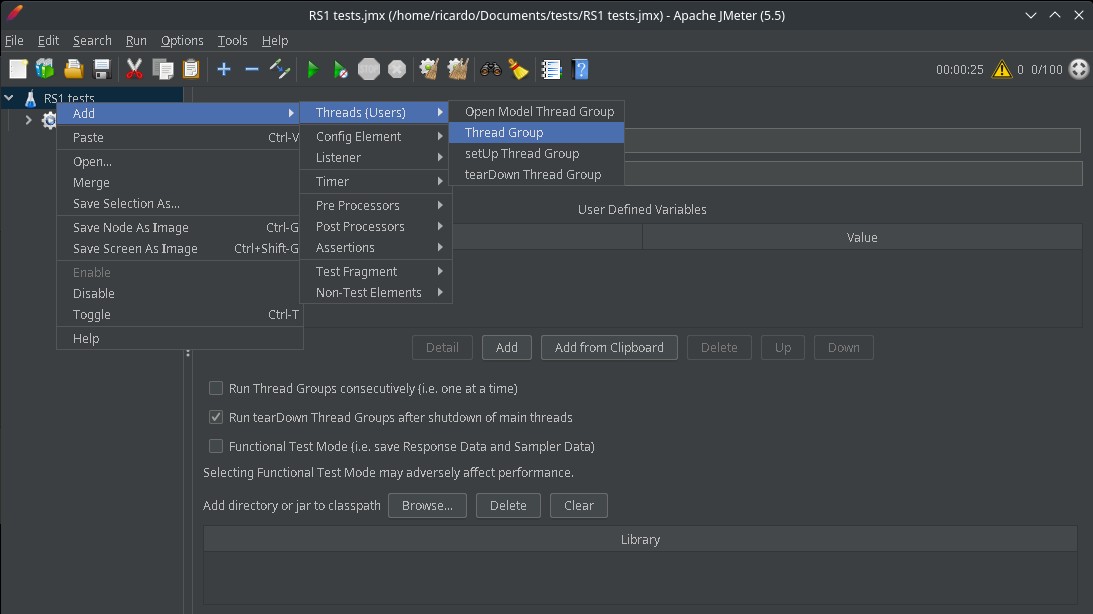
Task: Click the gear icon under RS1 tests
Action: 49,121
